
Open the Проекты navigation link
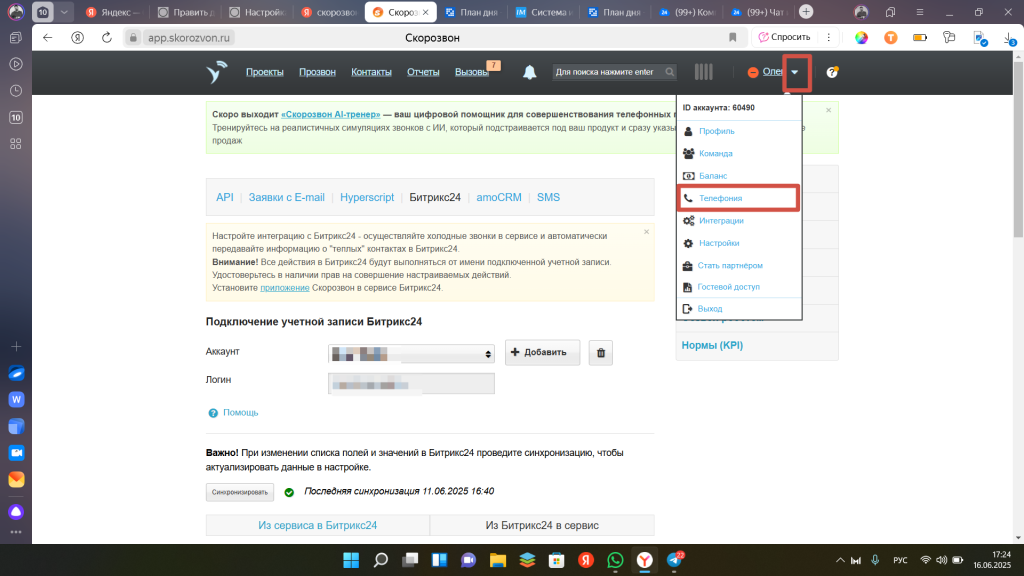click(x=264, y=72)
